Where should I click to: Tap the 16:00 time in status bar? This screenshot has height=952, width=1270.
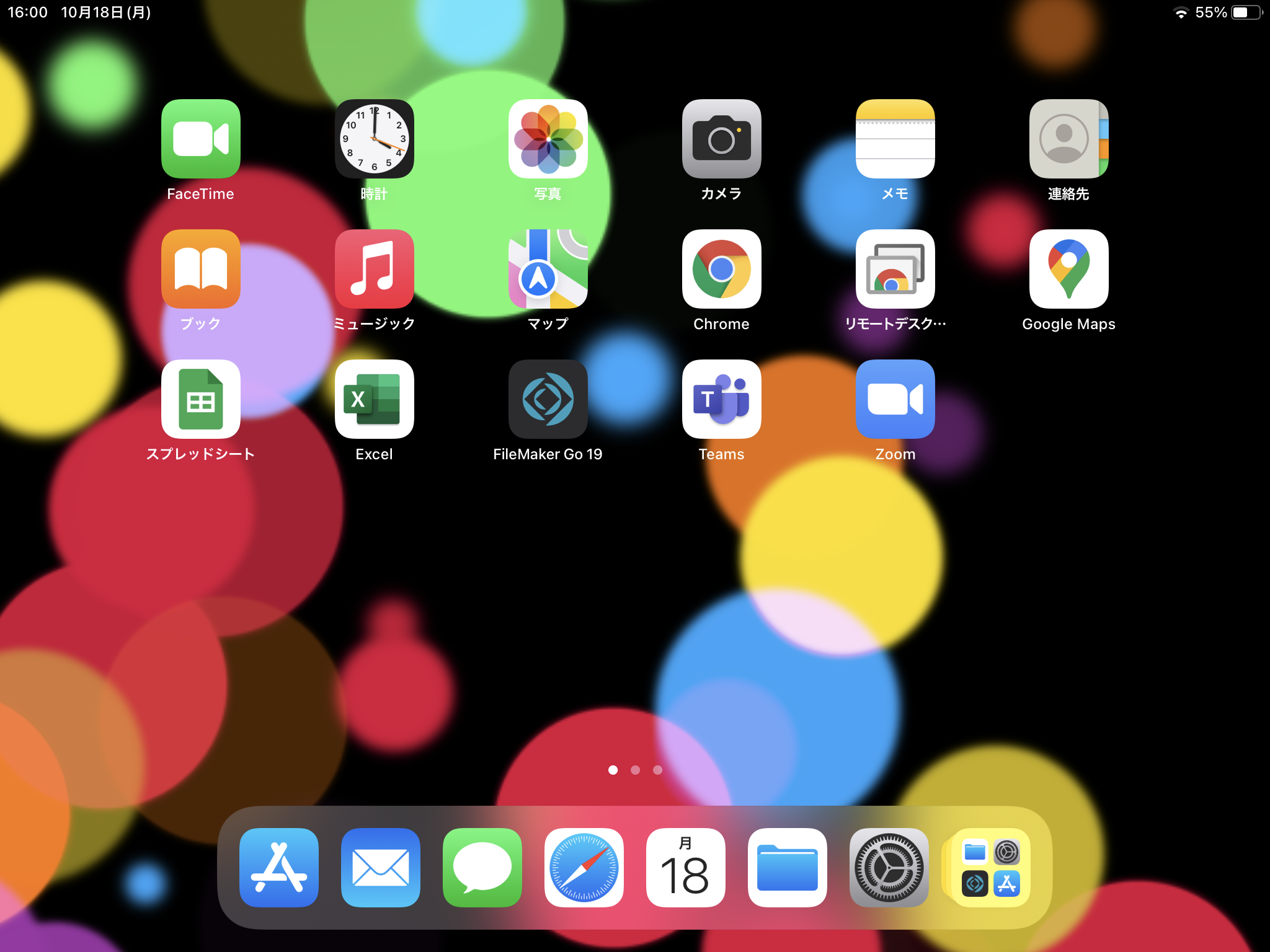tap(27, 12)
